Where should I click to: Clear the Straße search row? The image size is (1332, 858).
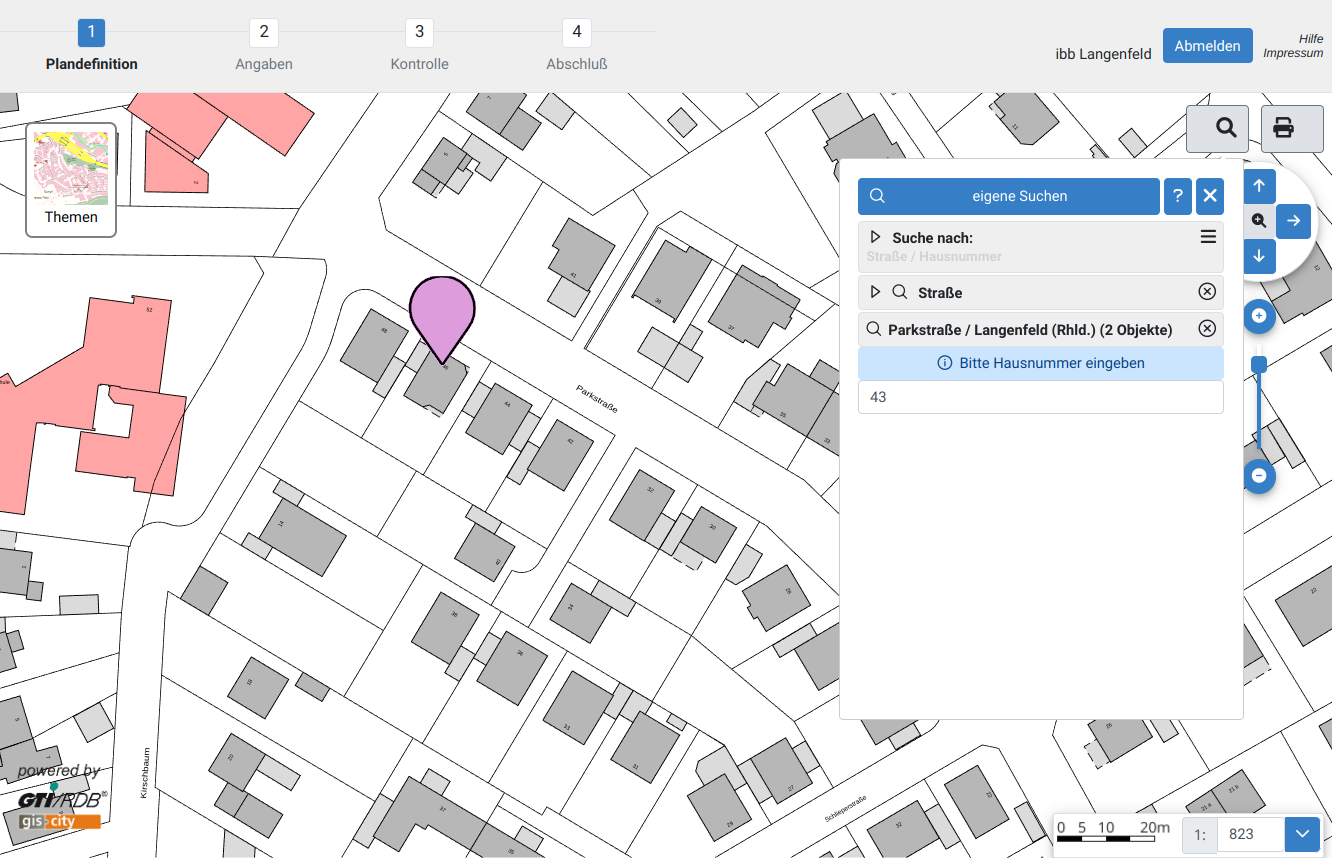point(1207,292)
